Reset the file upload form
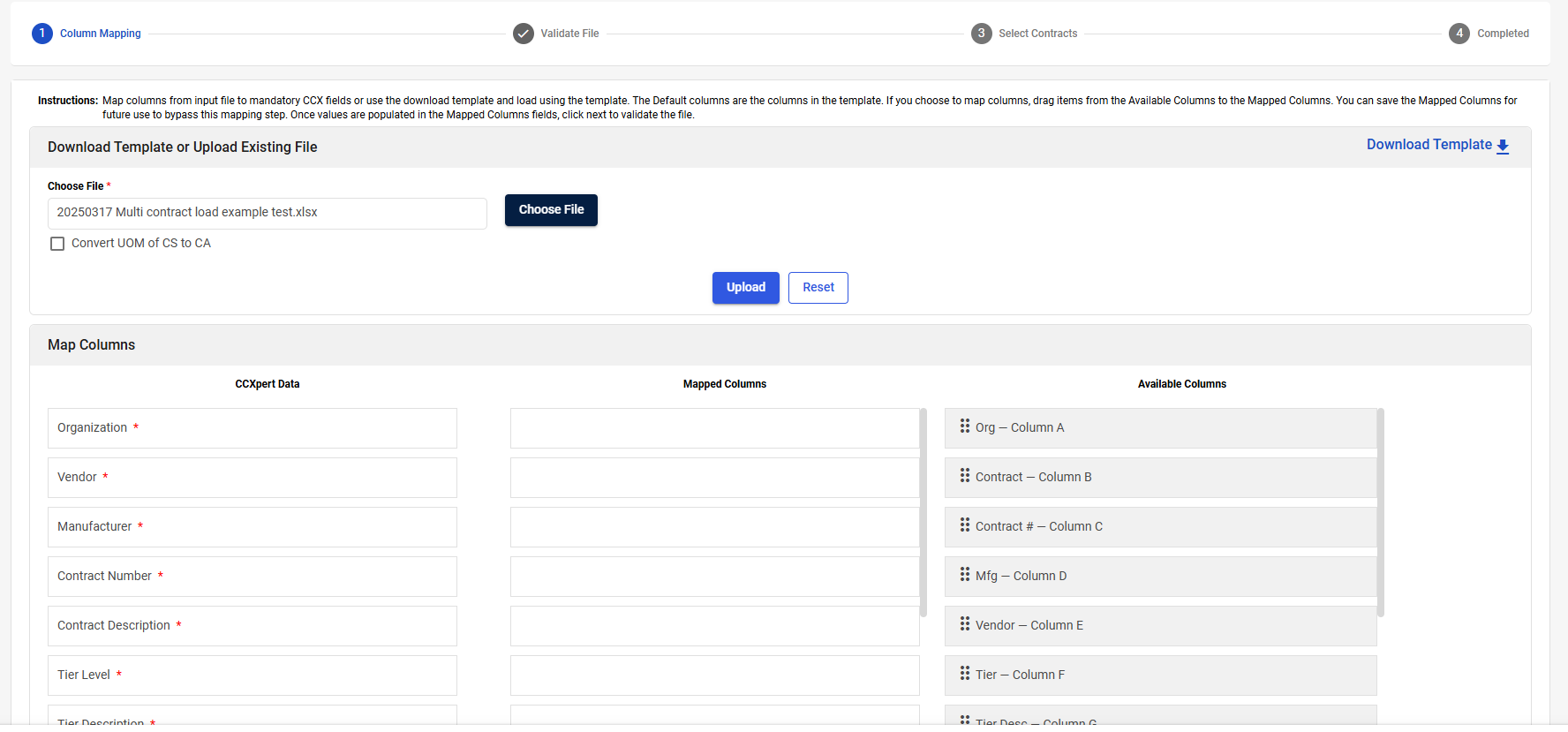1568x732 pixels. point(818,288)
